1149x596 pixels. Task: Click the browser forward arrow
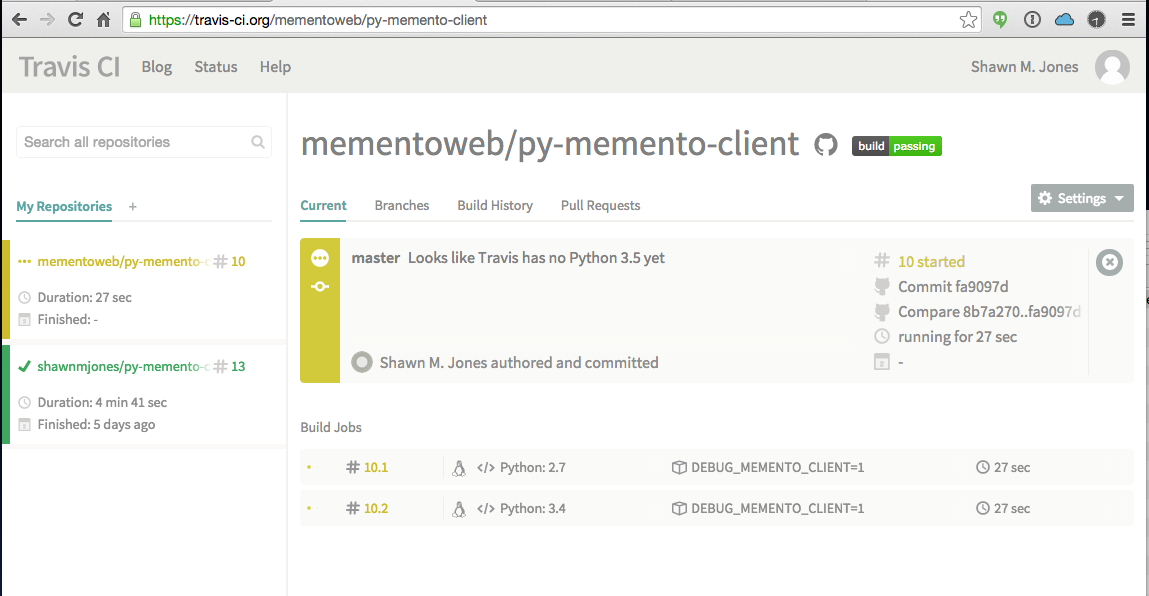pos(47,20)
